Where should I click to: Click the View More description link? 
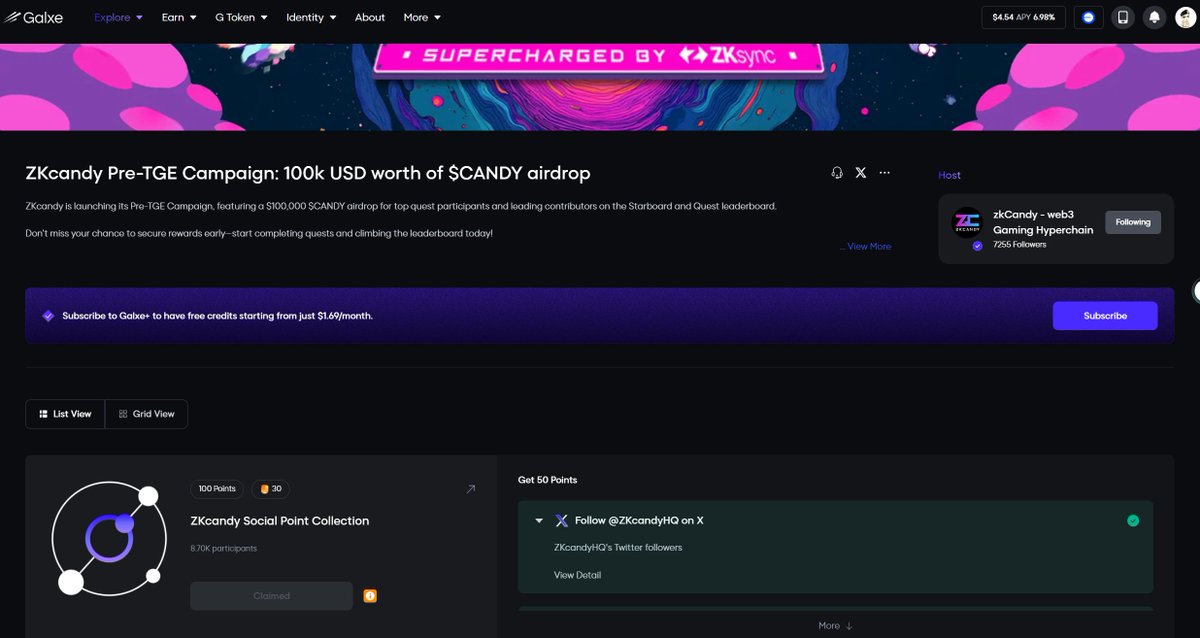click(866, 246)
